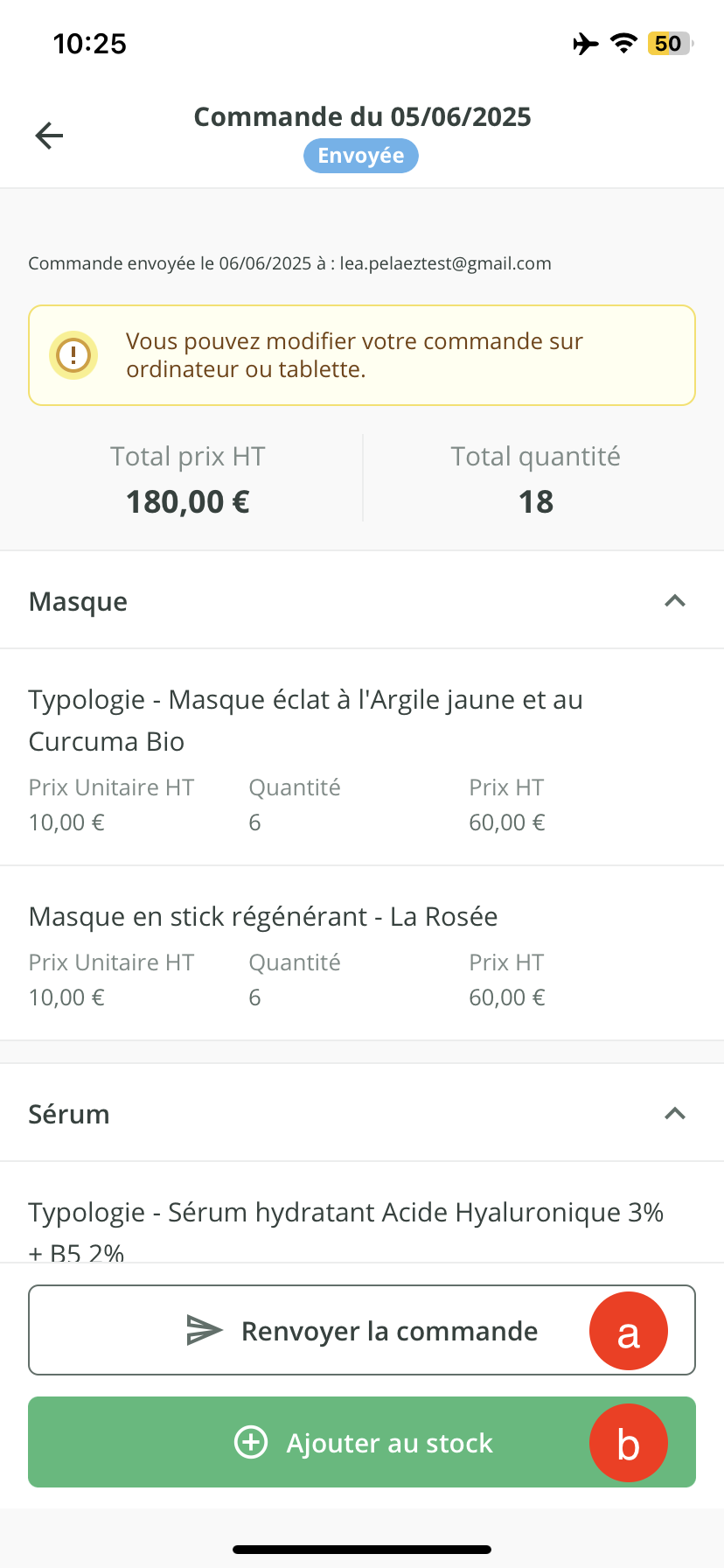The width and height of the screenshot is (724, 1568).
Task: Tap the recipient email address
Action: tap(445, 263)
